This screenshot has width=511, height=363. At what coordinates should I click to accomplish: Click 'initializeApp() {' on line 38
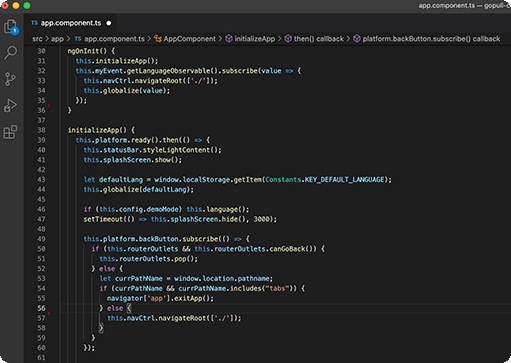(x=101, y=130)
